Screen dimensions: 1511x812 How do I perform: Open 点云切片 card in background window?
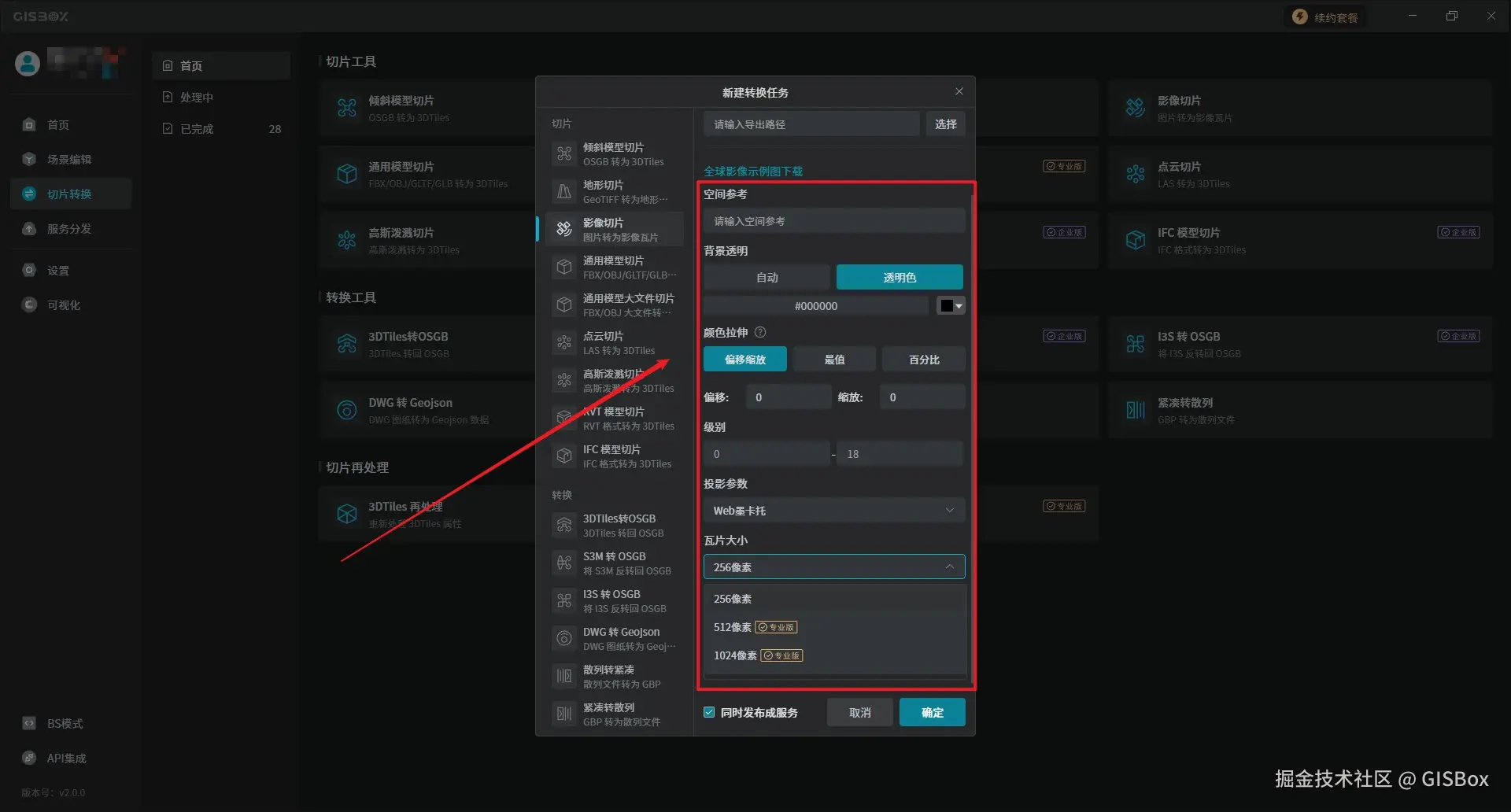coord(1300,175)
